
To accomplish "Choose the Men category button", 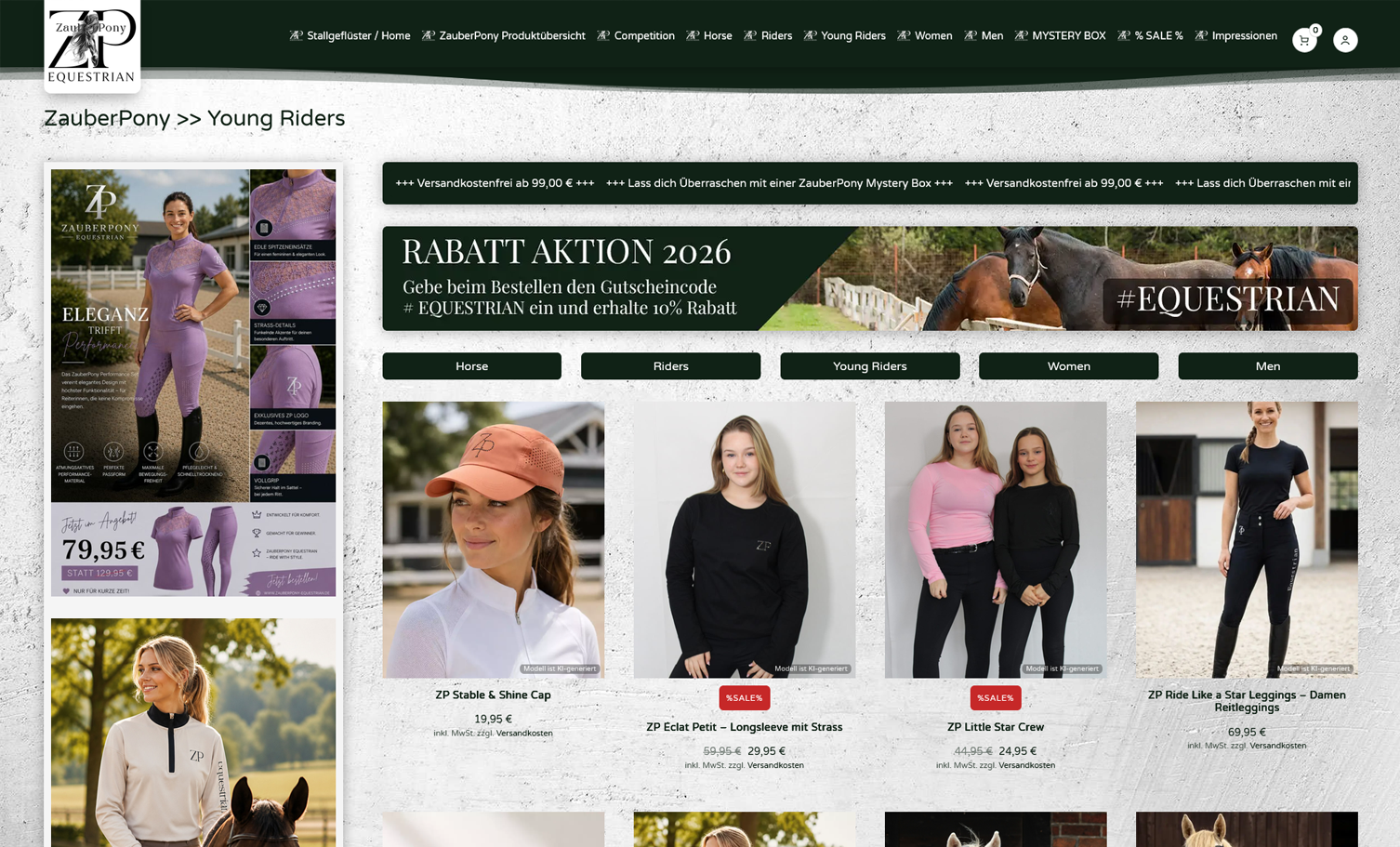I will coord(1268,366).
